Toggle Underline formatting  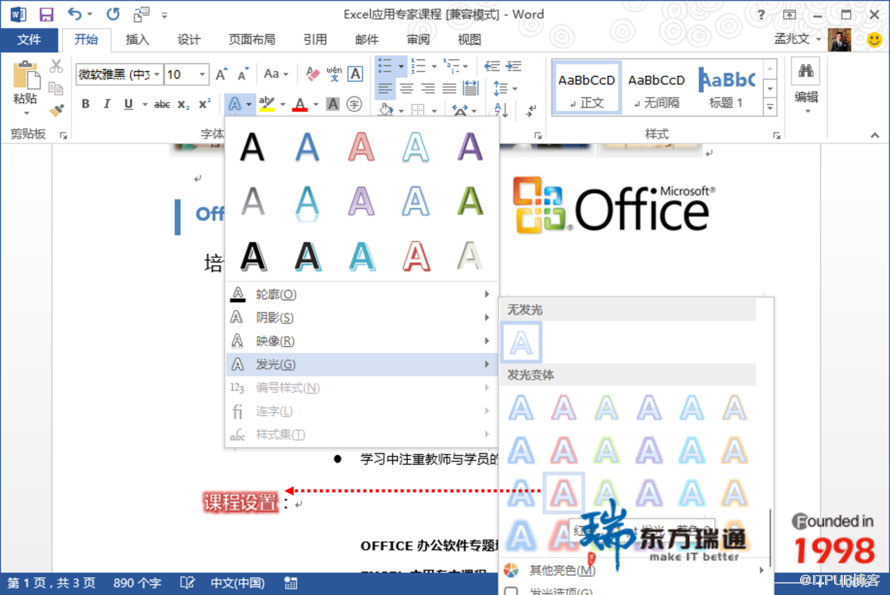pos(128,104)
